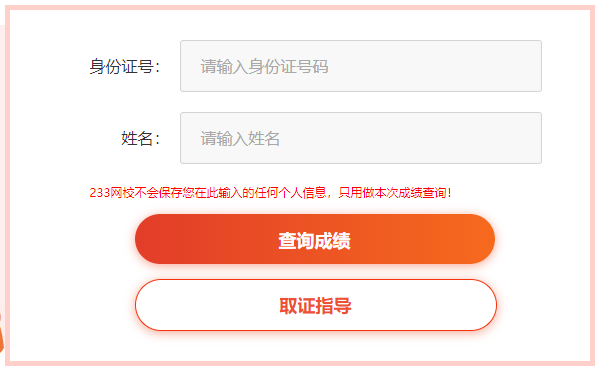599x369 pixels.
Task: Click the 身份证号 input field
Action: pyautogui.click(x=361, y=66)
